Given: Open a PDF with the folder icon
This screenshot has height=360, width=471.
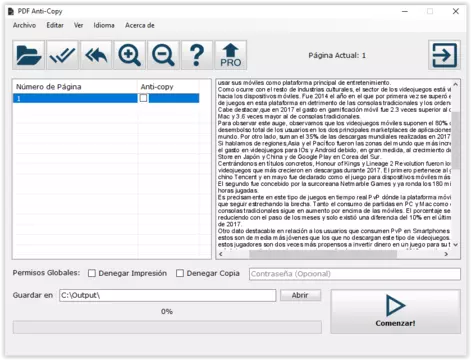Looking at the screenshot, I should click(x=29, y=55).
